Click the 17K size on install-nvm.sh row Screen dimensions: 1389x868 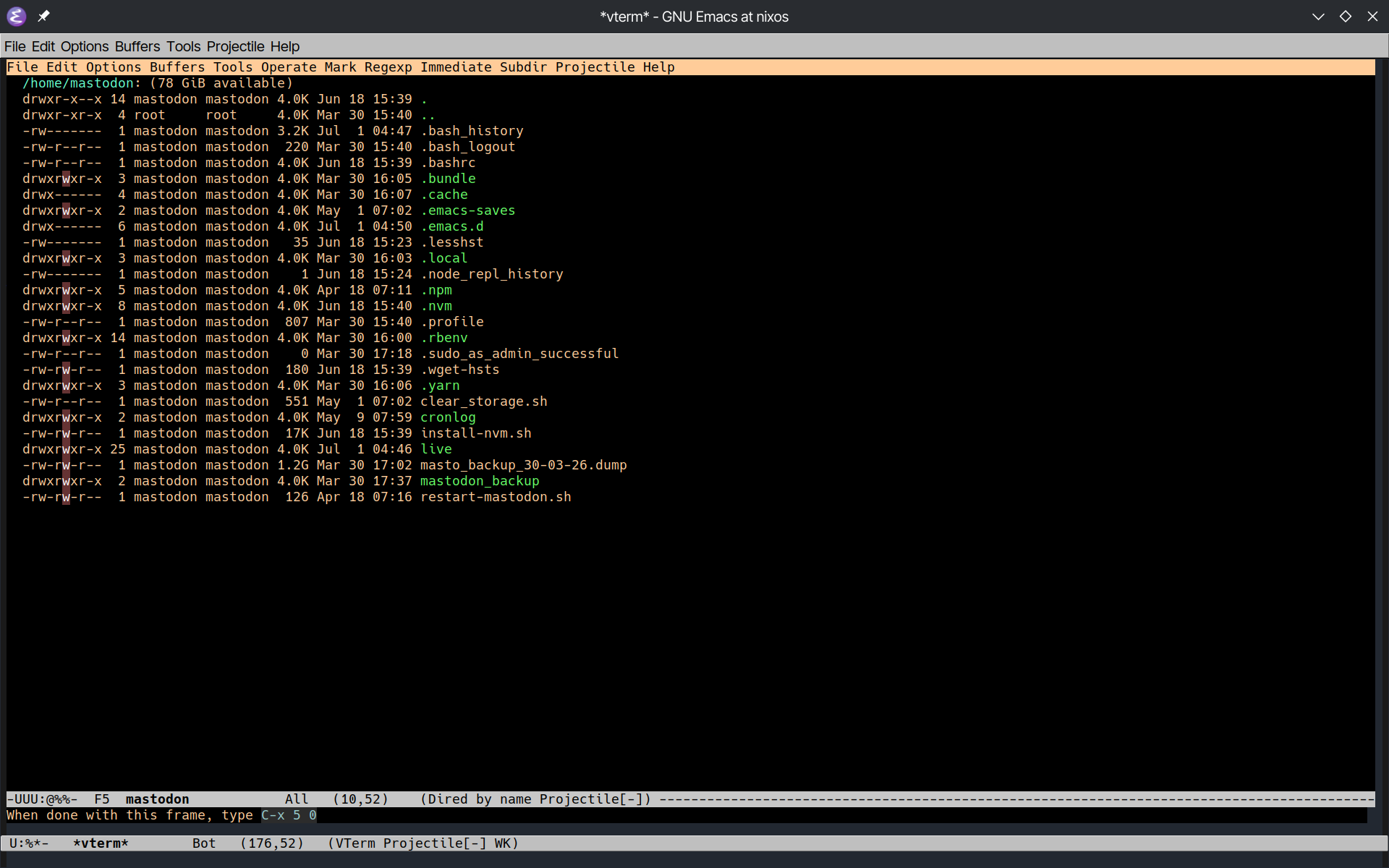click(x=297, y=433)
